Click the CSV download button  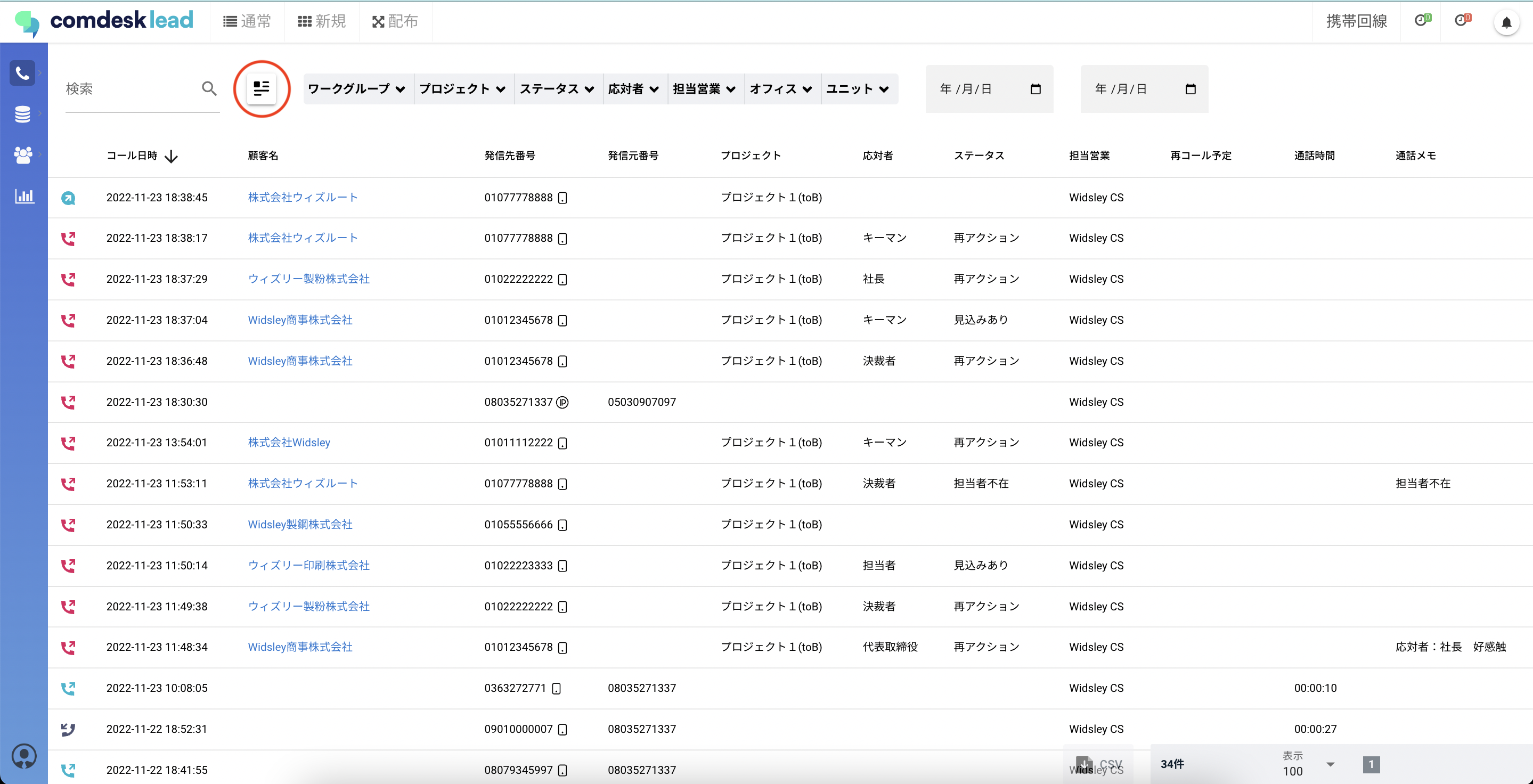click(1098, 764)
